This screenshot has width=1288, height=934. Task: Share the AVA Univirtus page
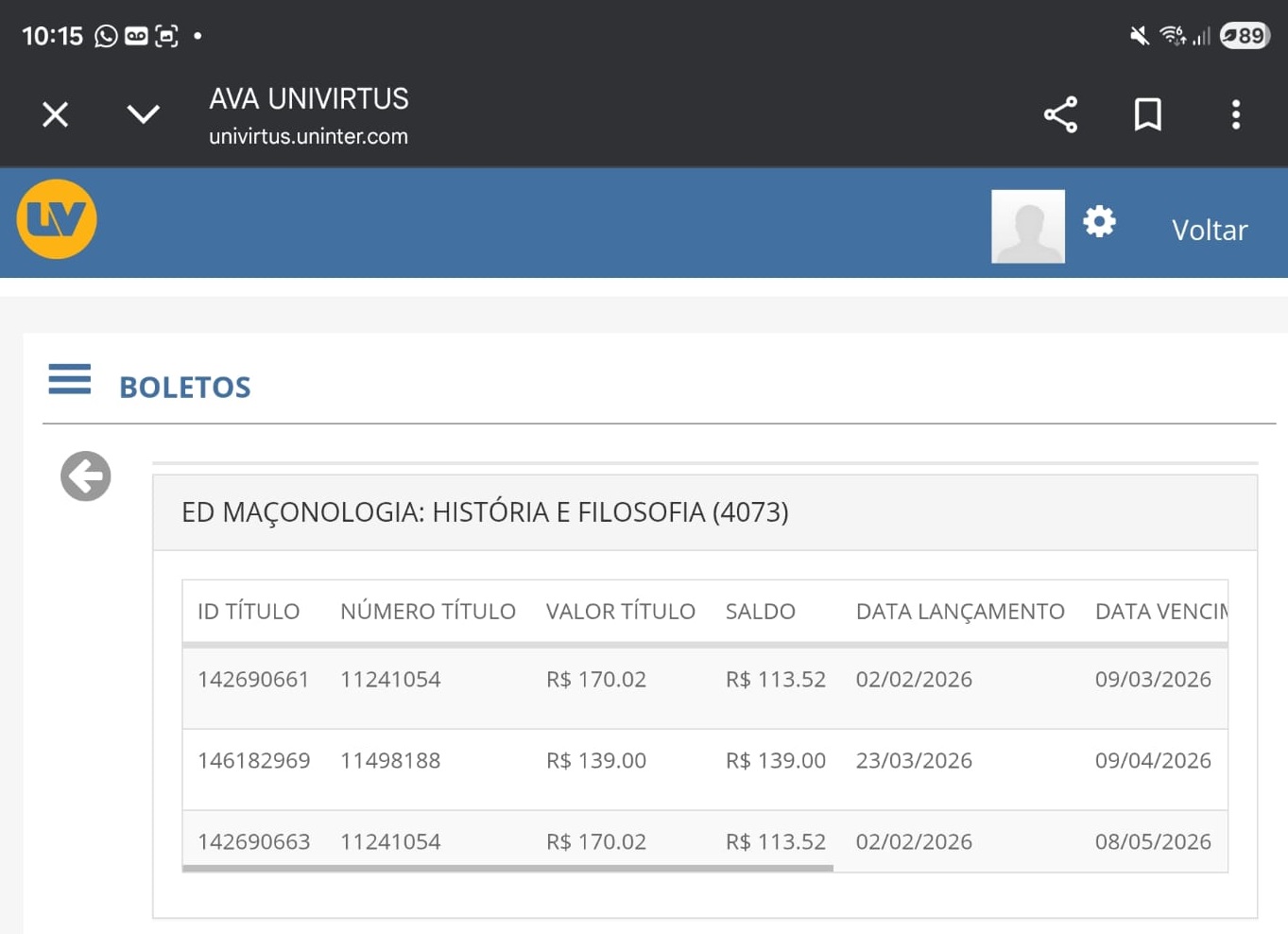(1060, 114)
